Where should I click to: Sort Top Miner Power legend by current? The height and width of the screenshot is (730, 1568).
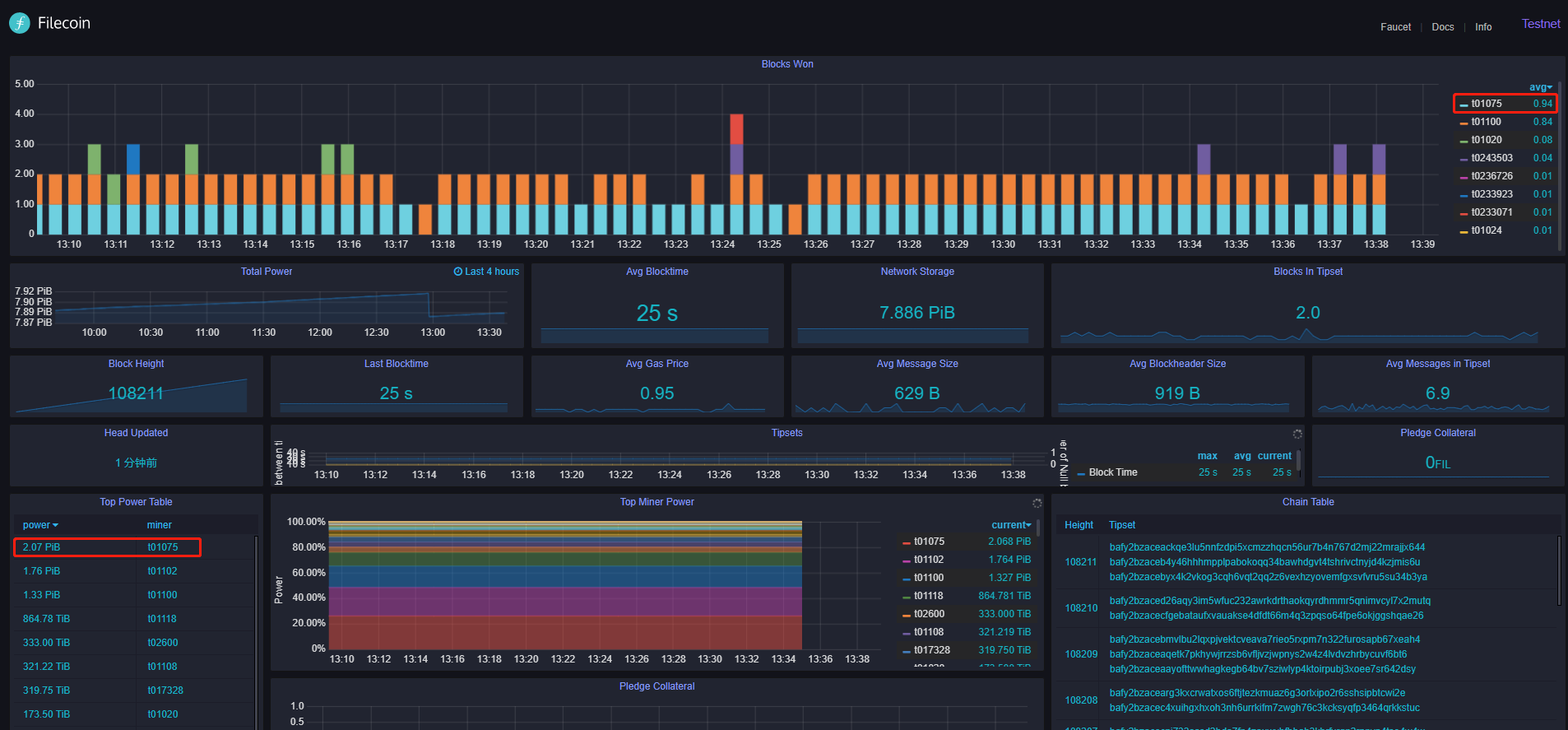tap(1011, 525)
